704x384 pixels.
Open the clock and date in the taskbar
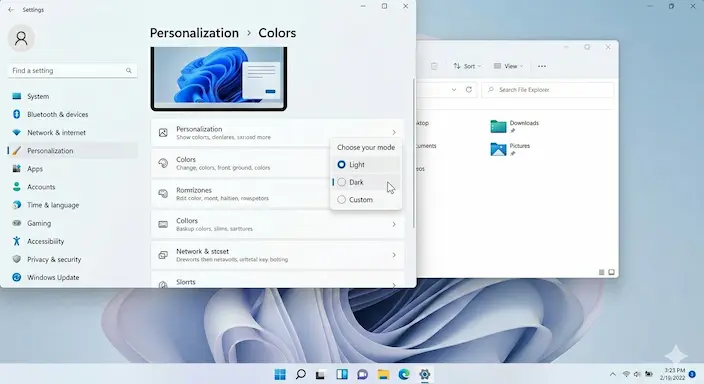click(673, 374)
